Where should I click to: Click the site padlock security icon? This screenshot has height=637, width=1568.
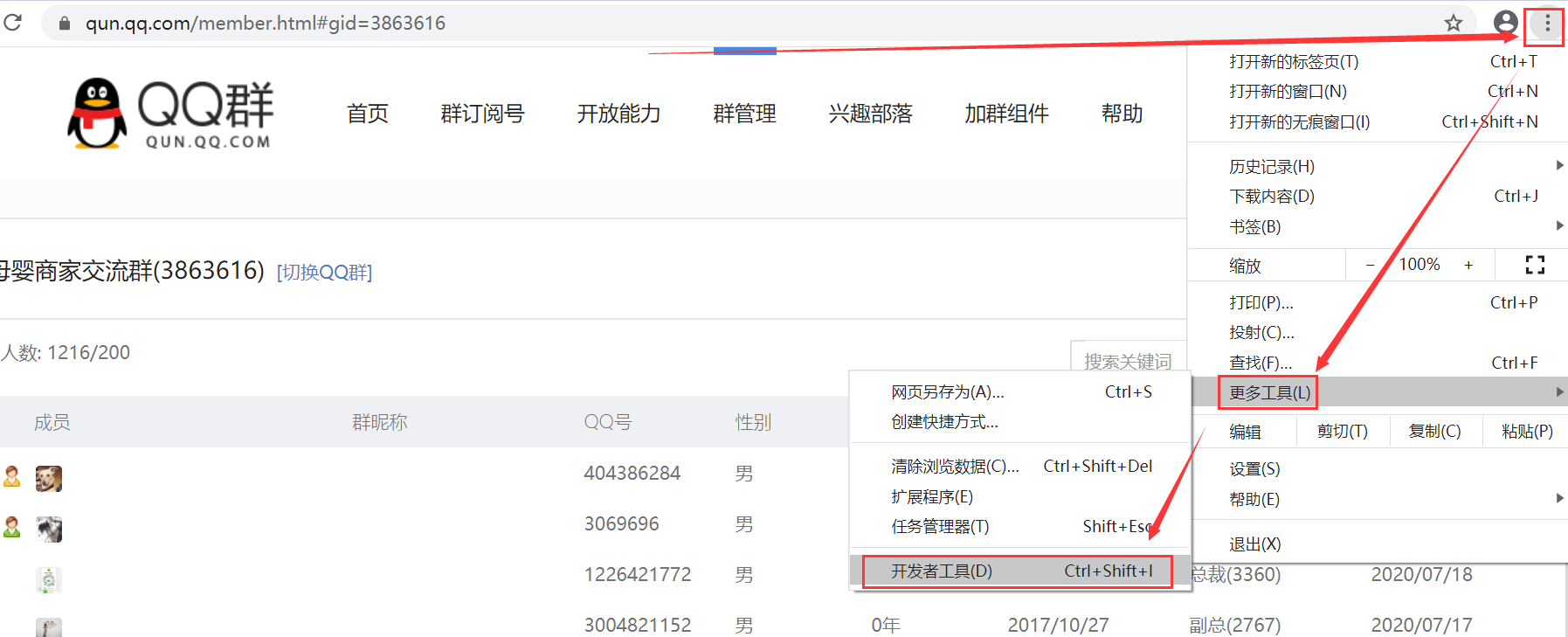tap(64, 24)
